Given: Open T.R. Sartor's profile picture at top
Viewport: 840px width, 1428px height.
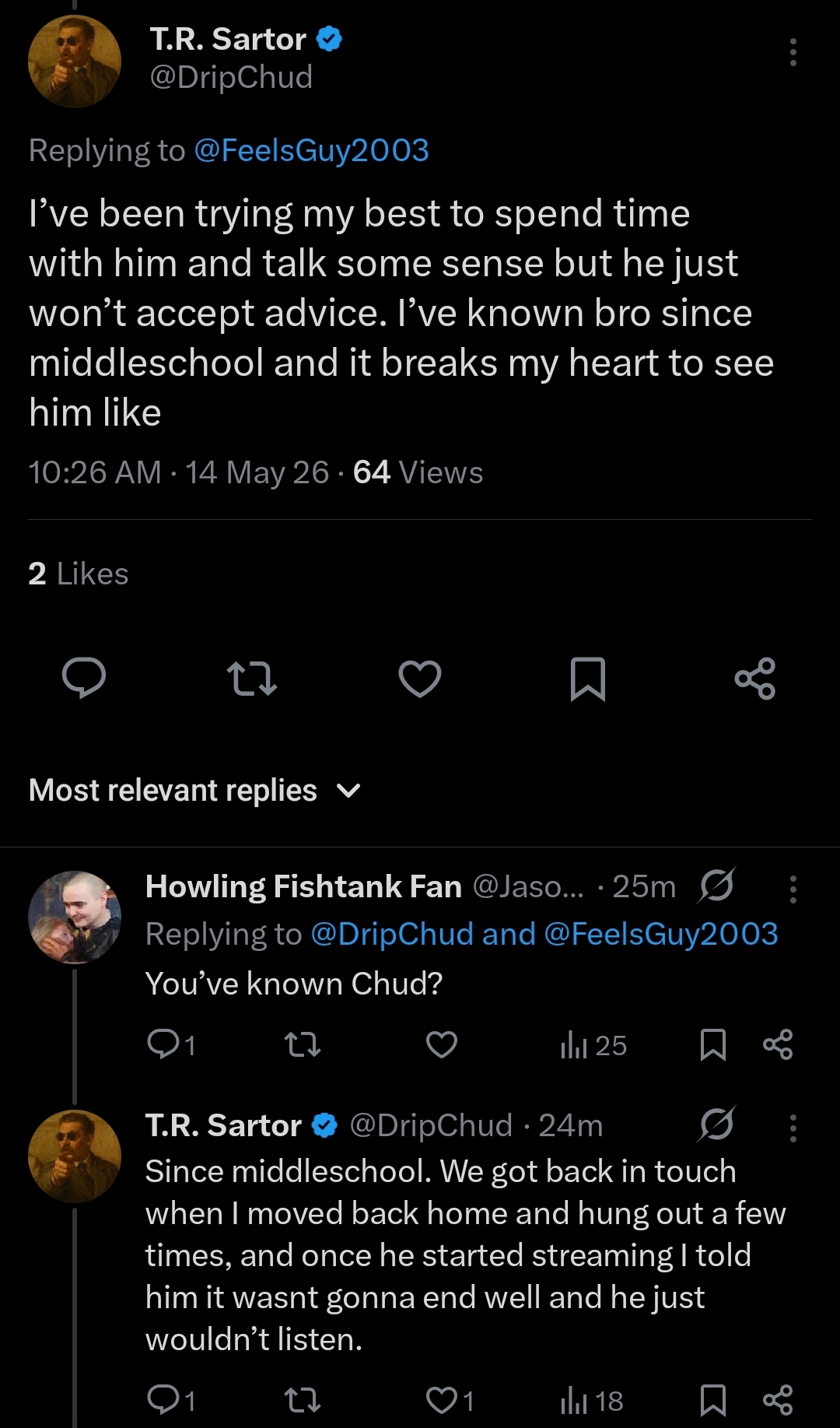Looking at the screenshot, I should [75, 61].
